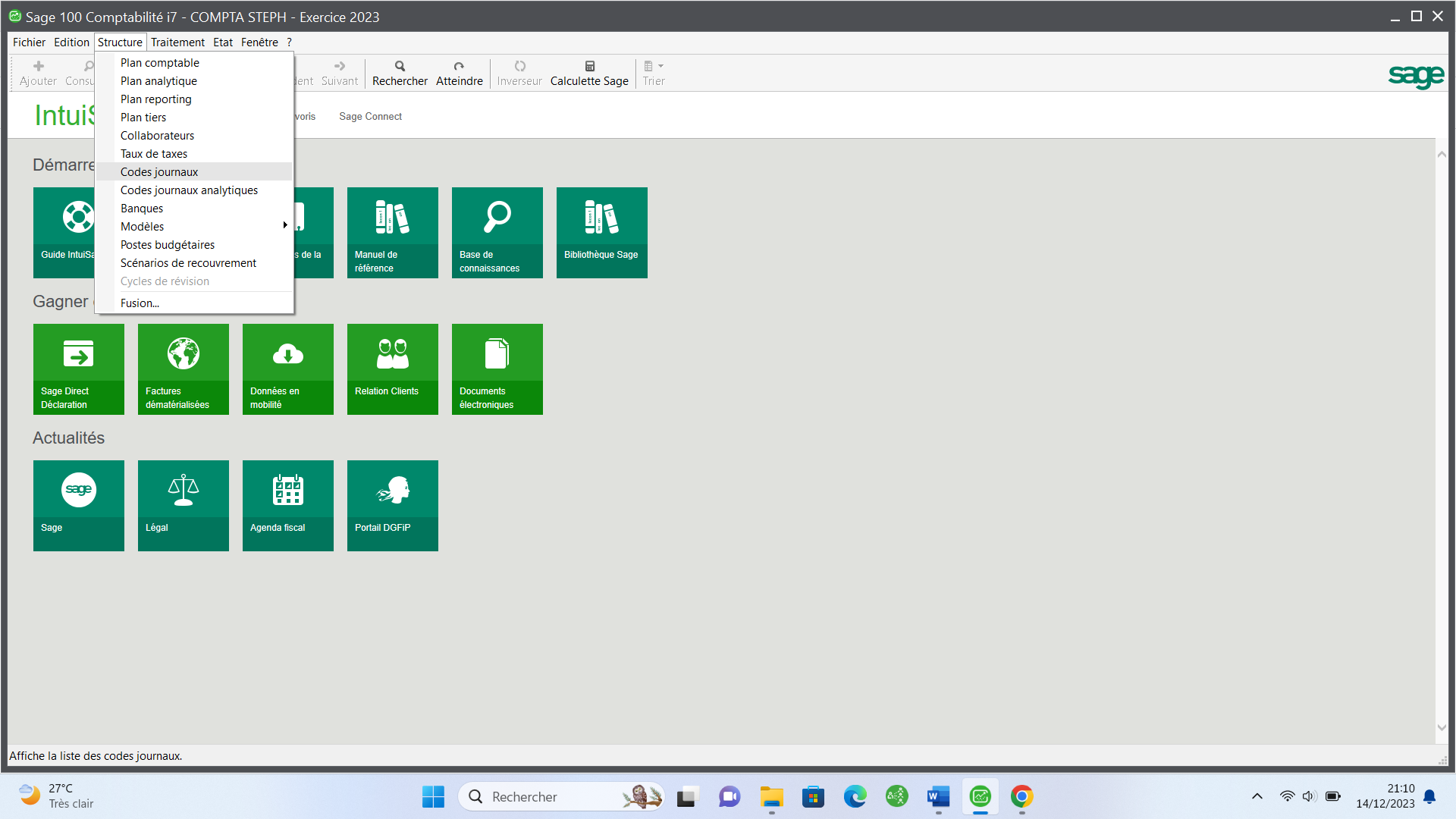Choose Plan reporting menu entry

click(x=194, y=99)
